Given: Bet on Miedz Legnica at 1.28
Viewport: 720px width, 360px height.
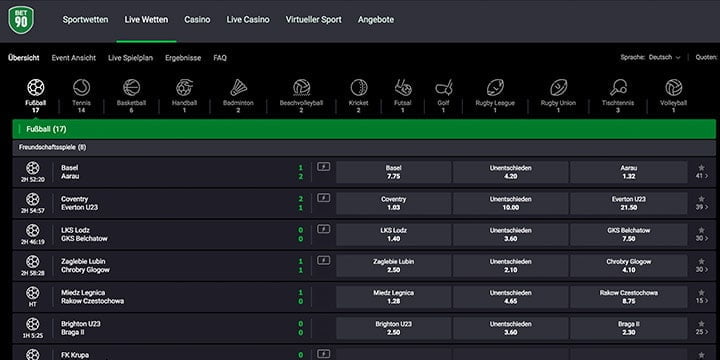Looking at the screenshot, I should tap(394, 297).
